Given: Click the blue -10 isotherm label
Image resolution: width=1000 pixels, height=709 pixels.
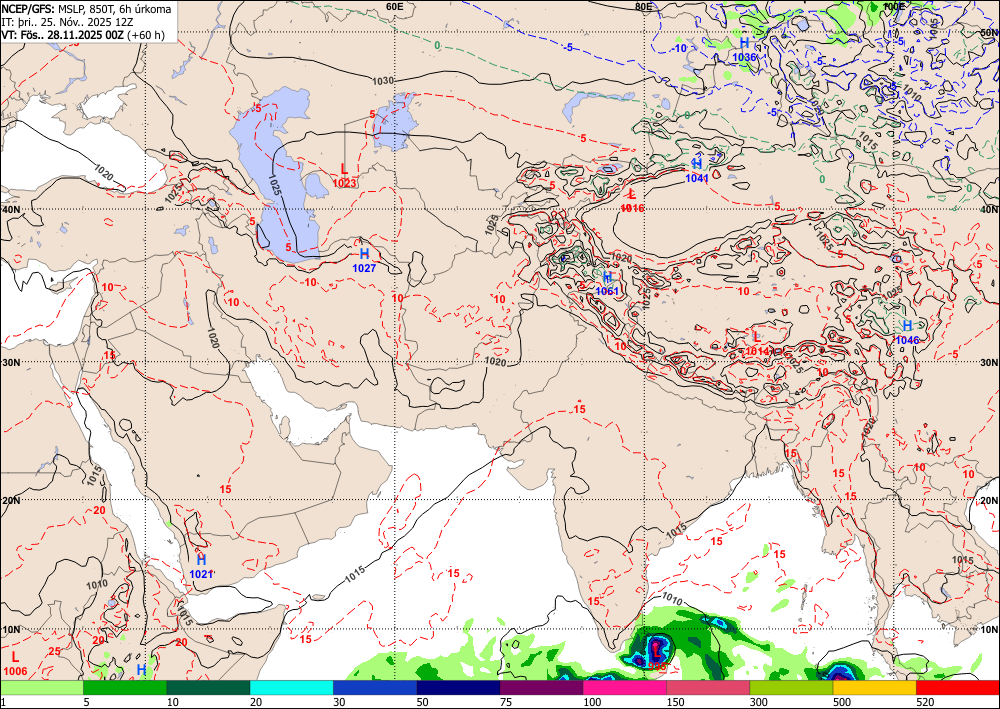Looking at the screenshot, I should (x=680, y=48).
